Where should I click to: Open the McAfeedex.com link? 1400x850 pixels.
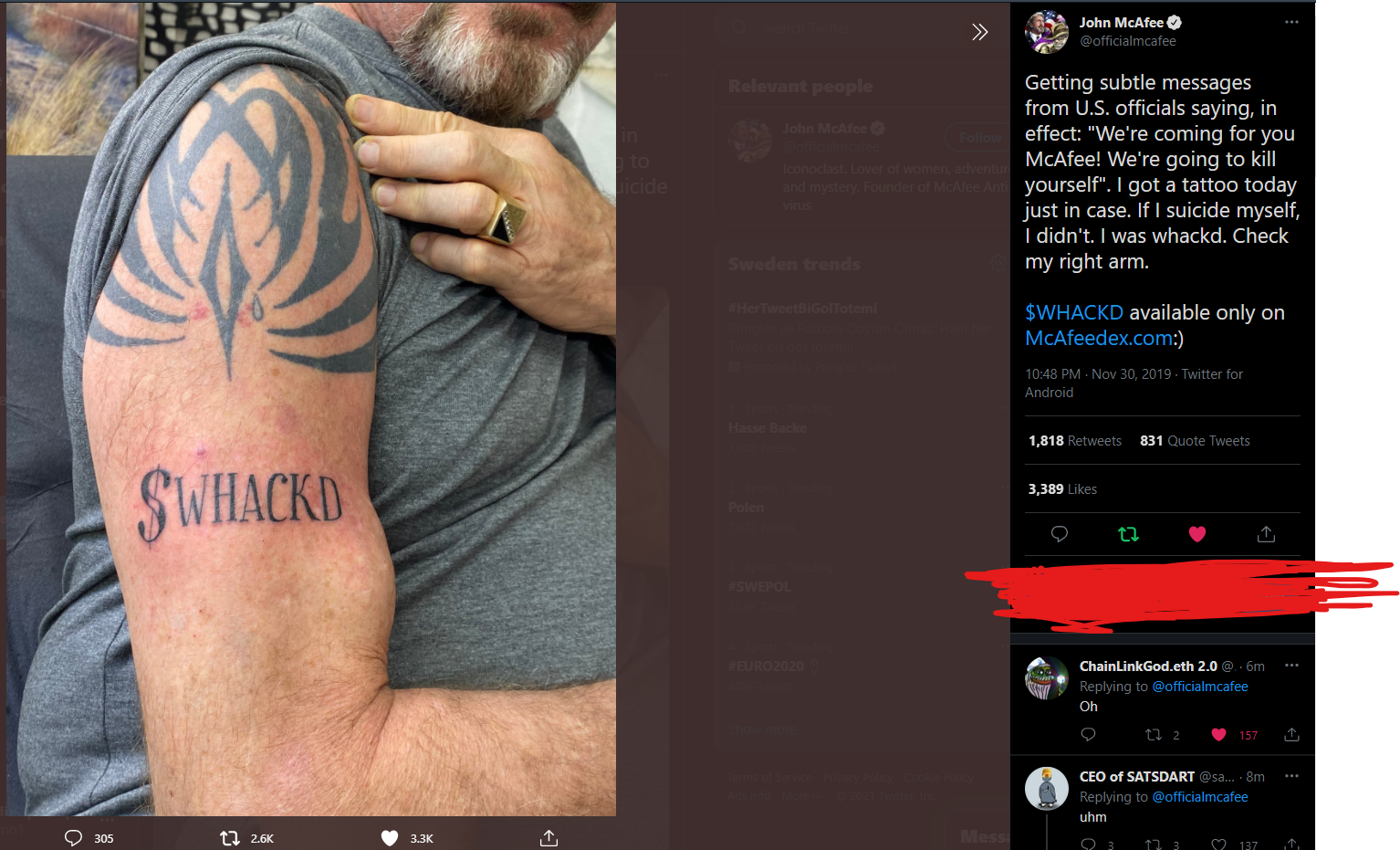[1099, 338]
